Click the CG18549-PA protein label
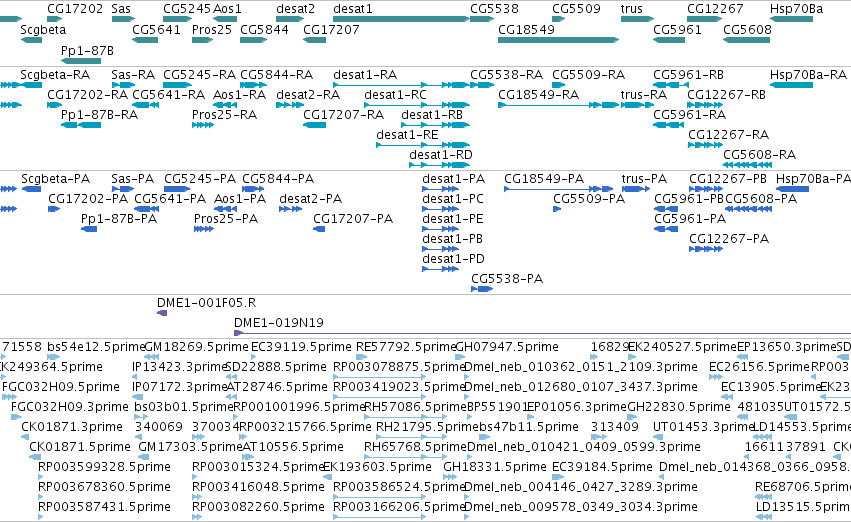This screenshot has width=851, height=522. [x=544, y=179]
